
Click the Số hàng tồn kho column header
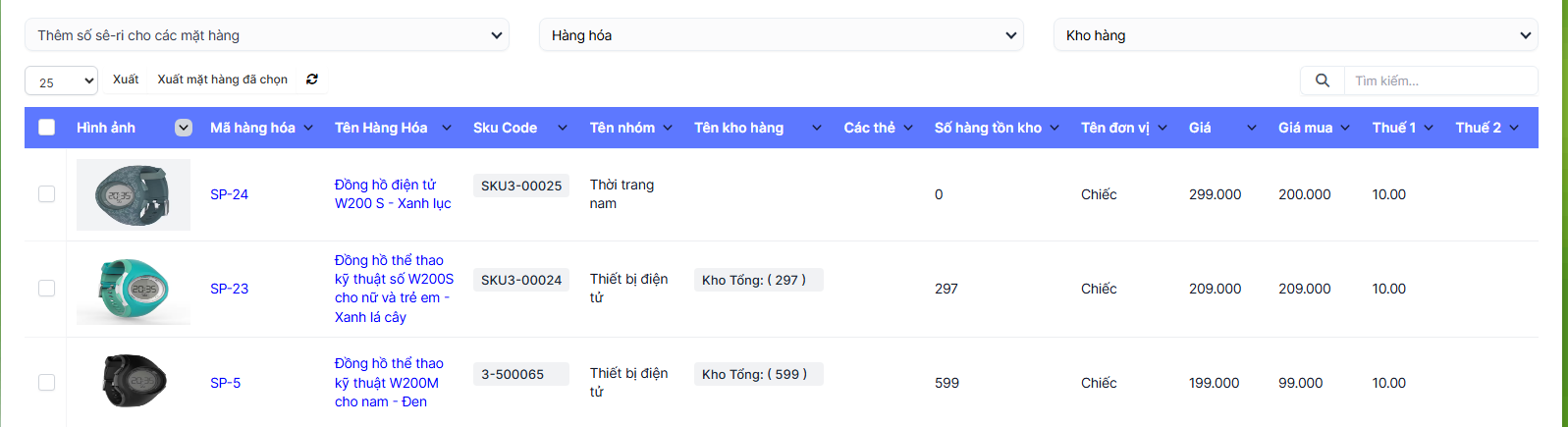988,128
